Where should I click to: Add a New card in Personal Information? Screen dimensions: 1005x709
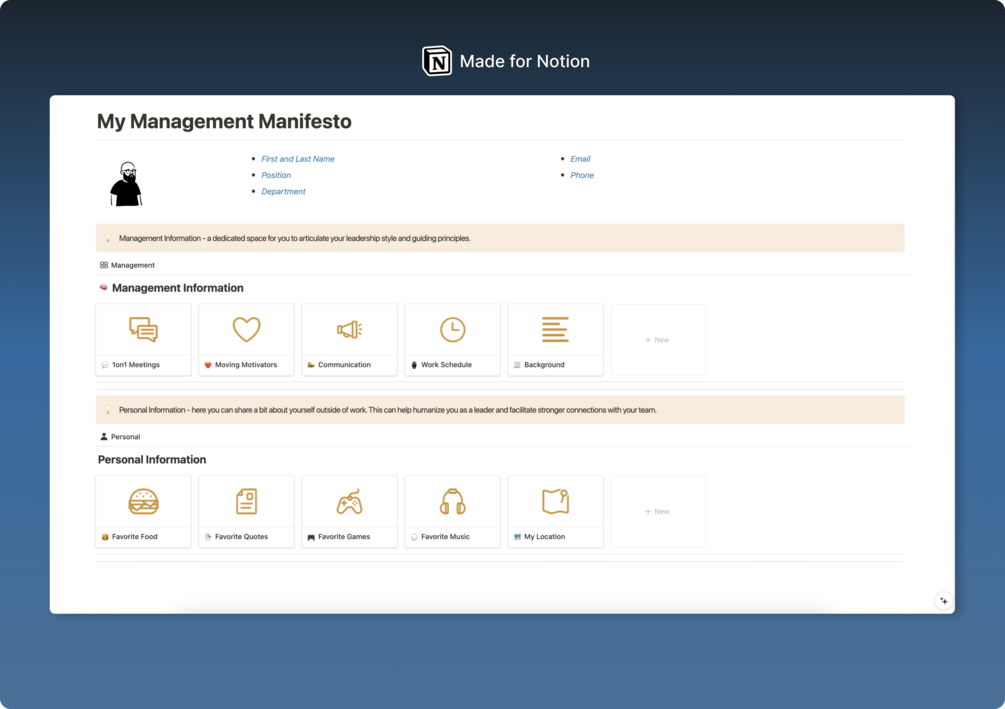[x=658, y=512]
